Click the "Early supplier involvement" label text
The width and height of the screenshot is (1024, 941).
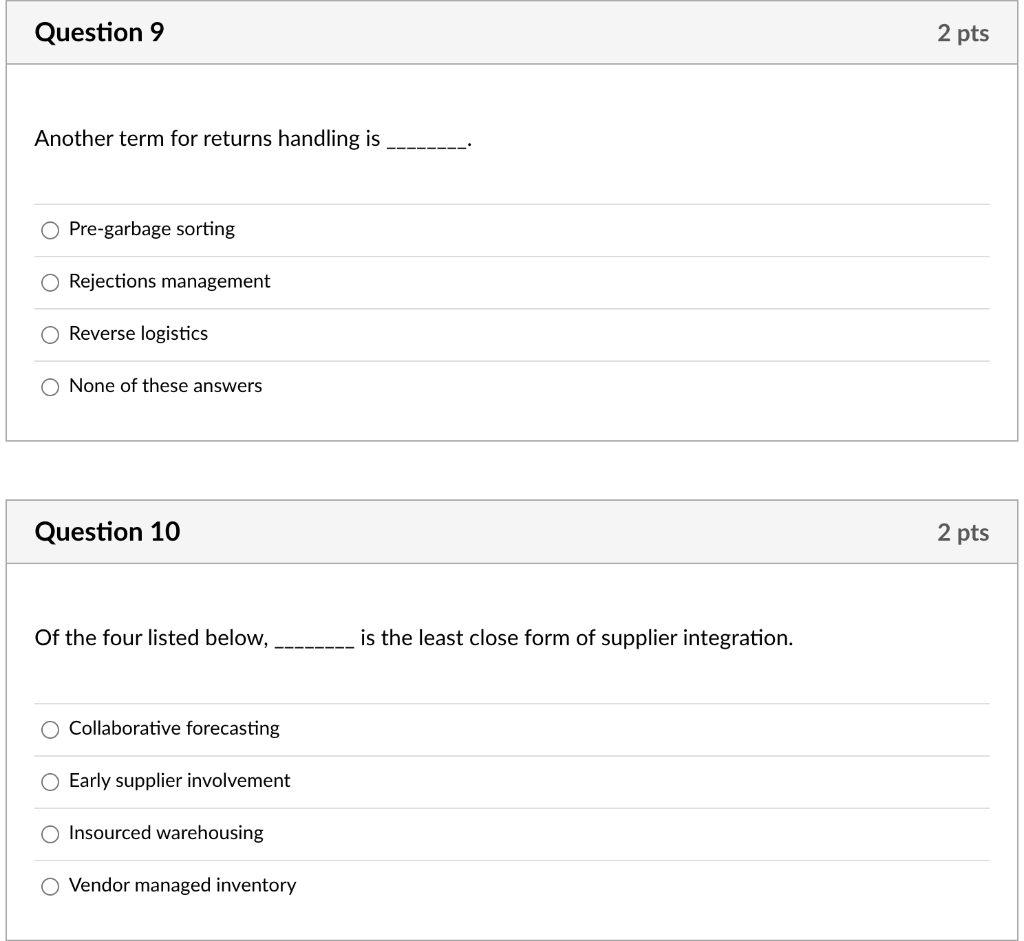click(x=178, y=782)
